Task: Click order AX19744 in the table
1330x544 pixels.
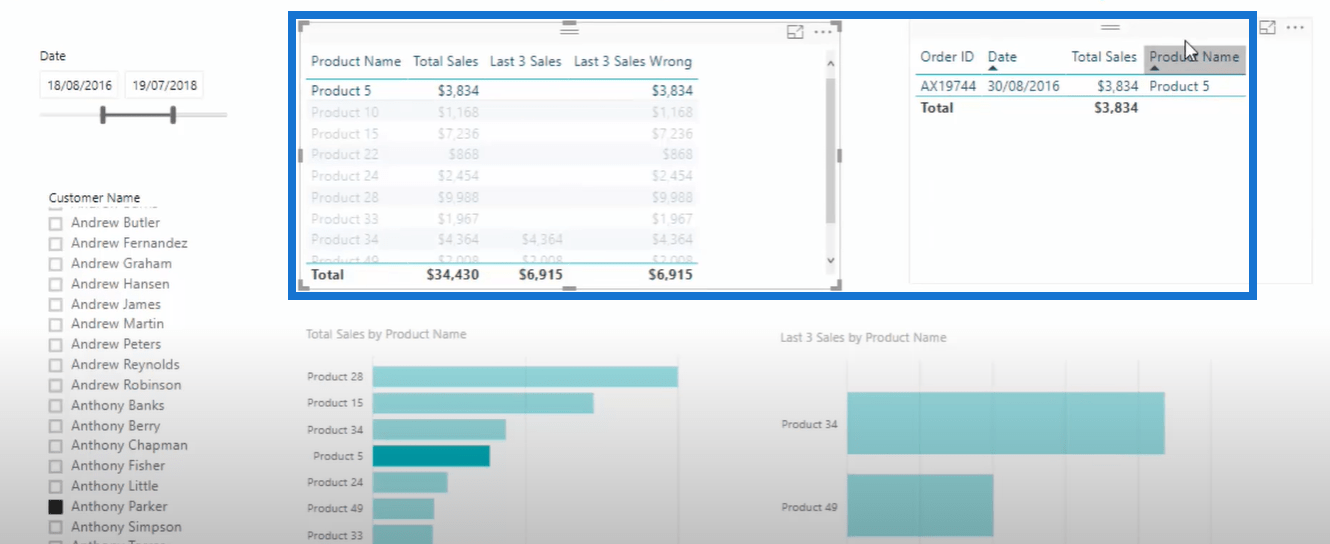Action: click(948, 86)
